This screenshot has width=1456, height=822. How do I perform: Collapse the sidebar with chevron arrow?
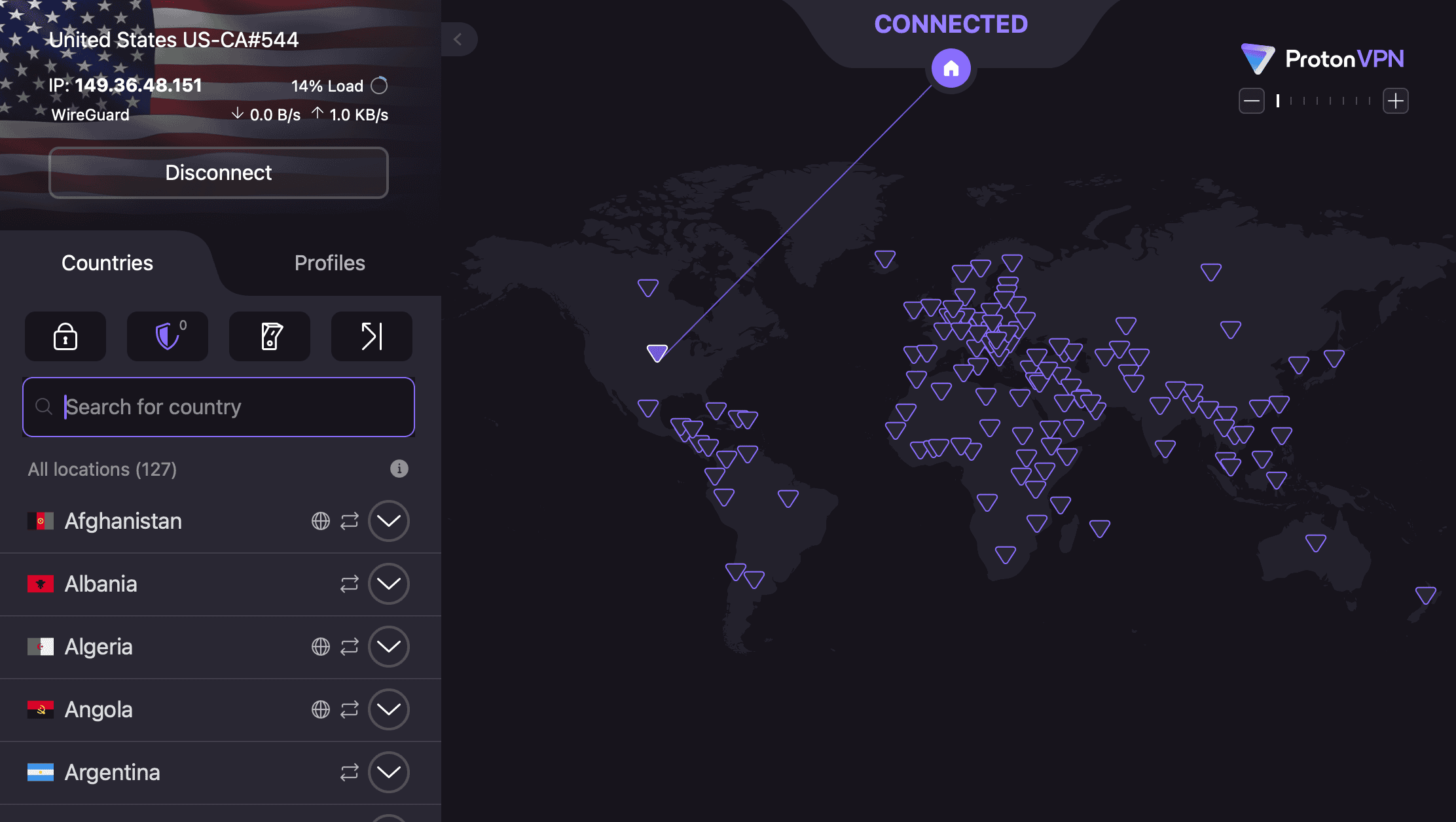[458, 39]
